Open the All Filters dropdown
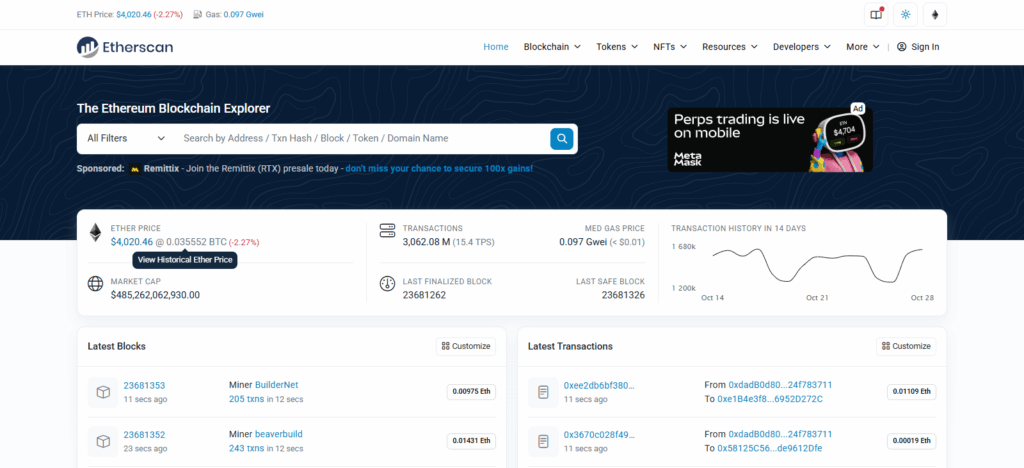Image resolution: width=1024 pixels, height=468 pixels. pos(125,138)
